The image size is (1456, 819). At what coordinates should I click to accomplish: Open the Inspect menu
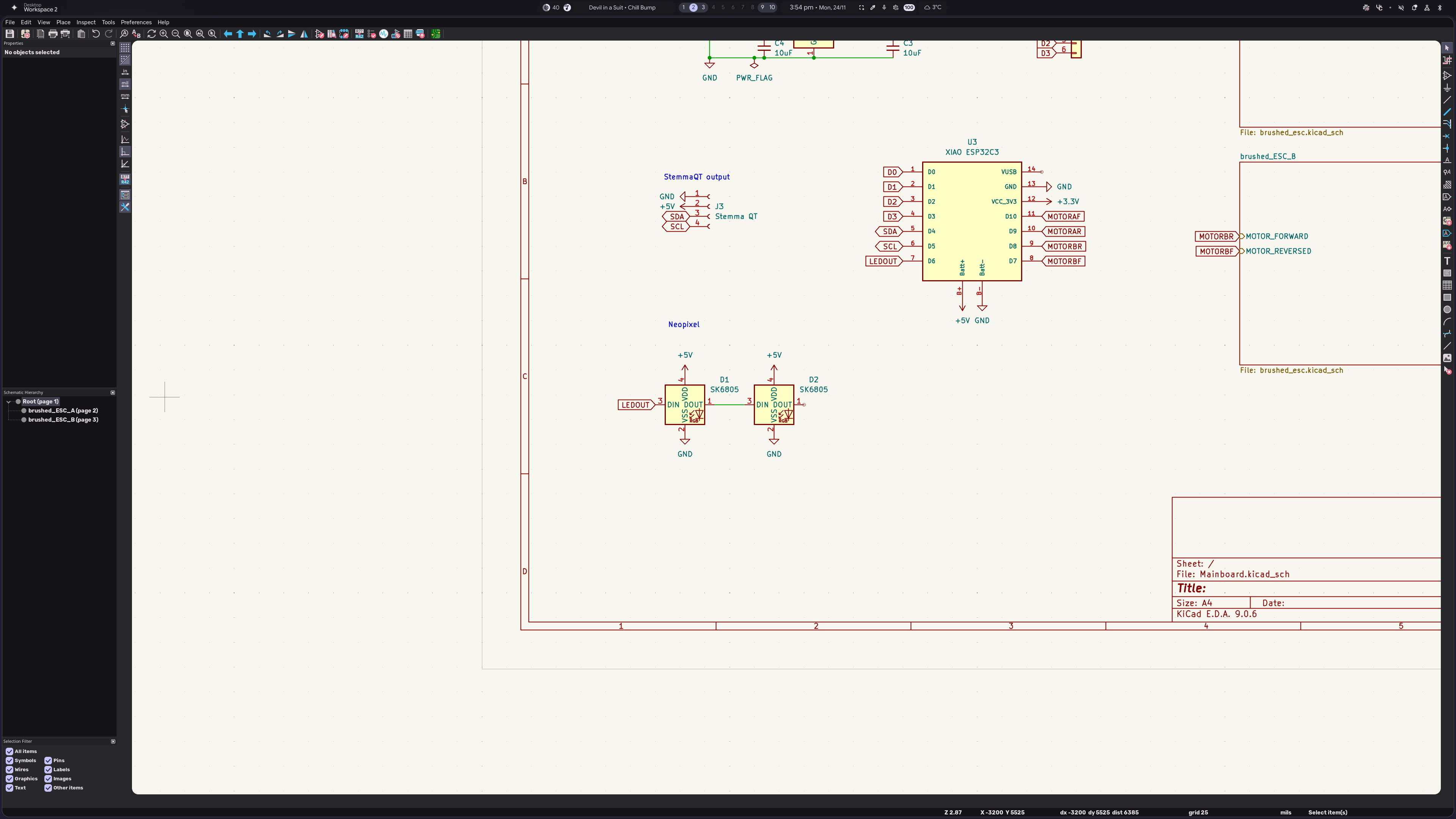[86, 22]
